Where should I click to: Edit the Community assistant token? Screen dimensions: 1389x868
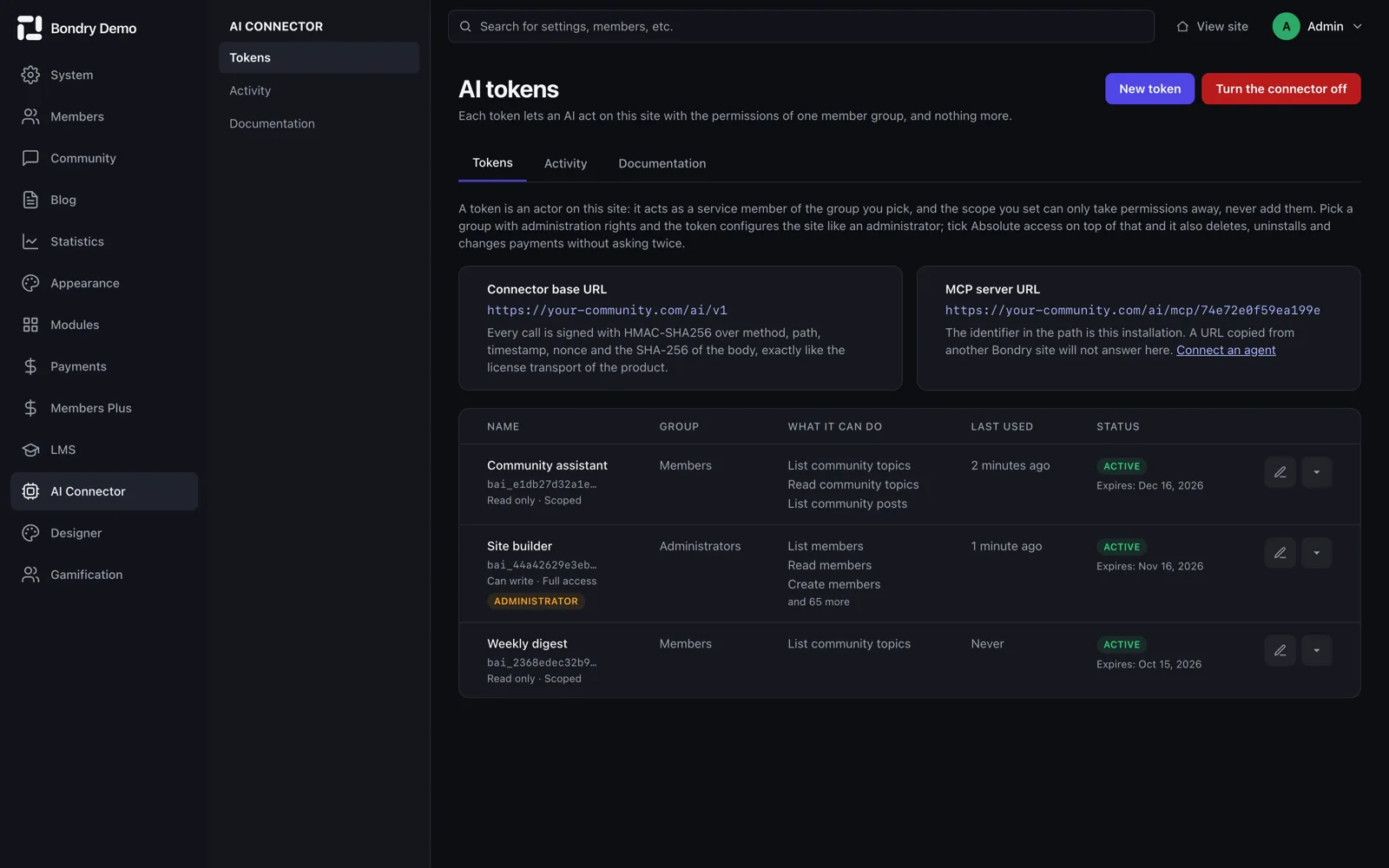(x=1280, y=472)
